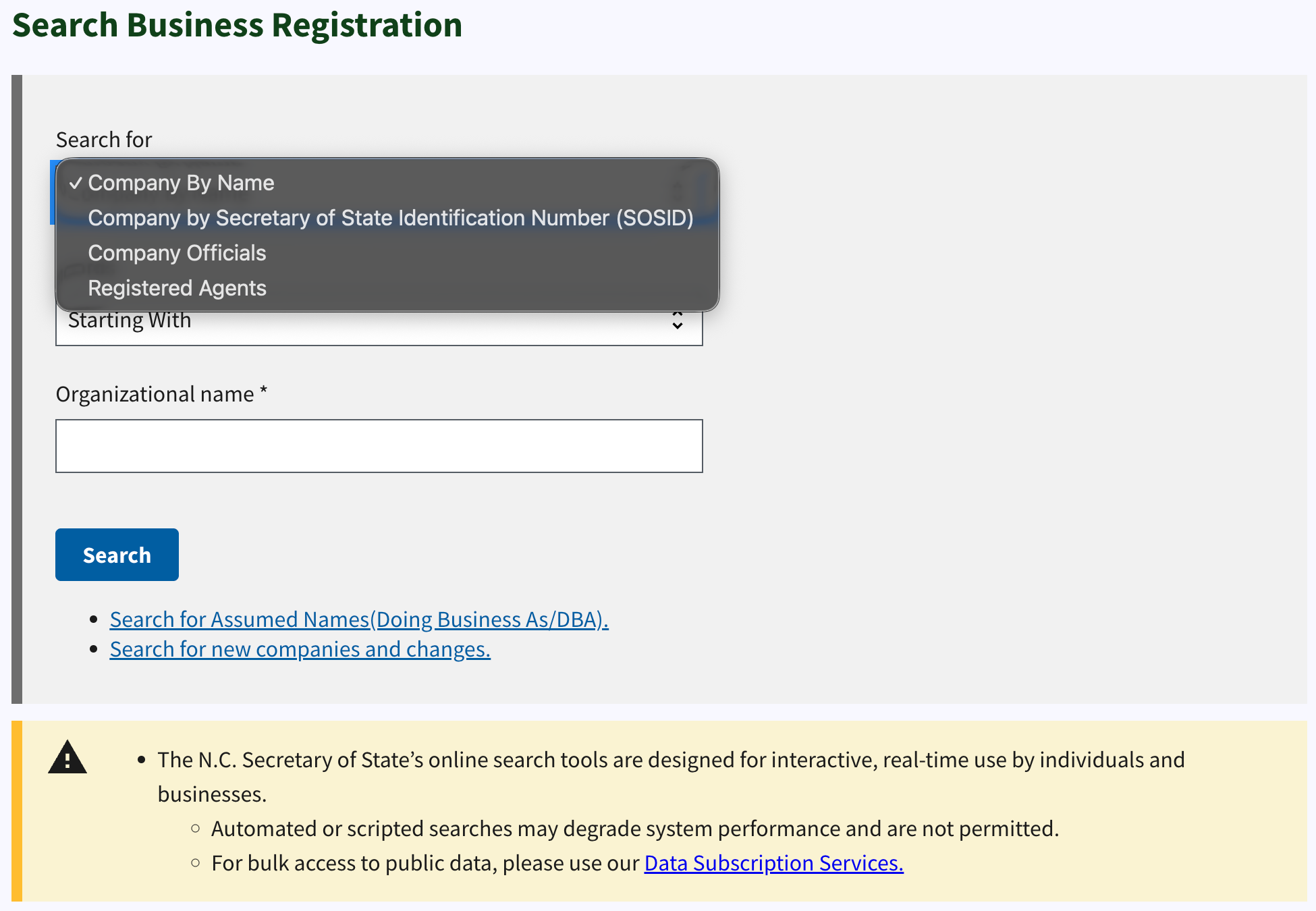Focus the Organizational name text field
Image resolution: width=1316 pixels, height=911 pixels.
379,446
